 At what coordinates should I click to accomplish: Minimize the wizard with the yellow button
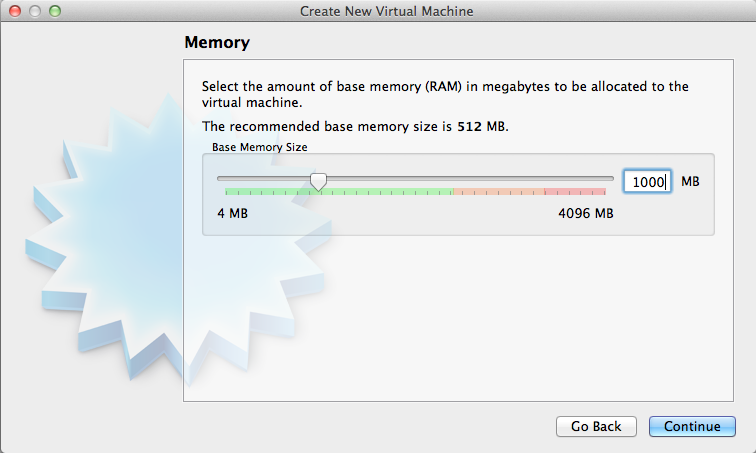[35, 11]
